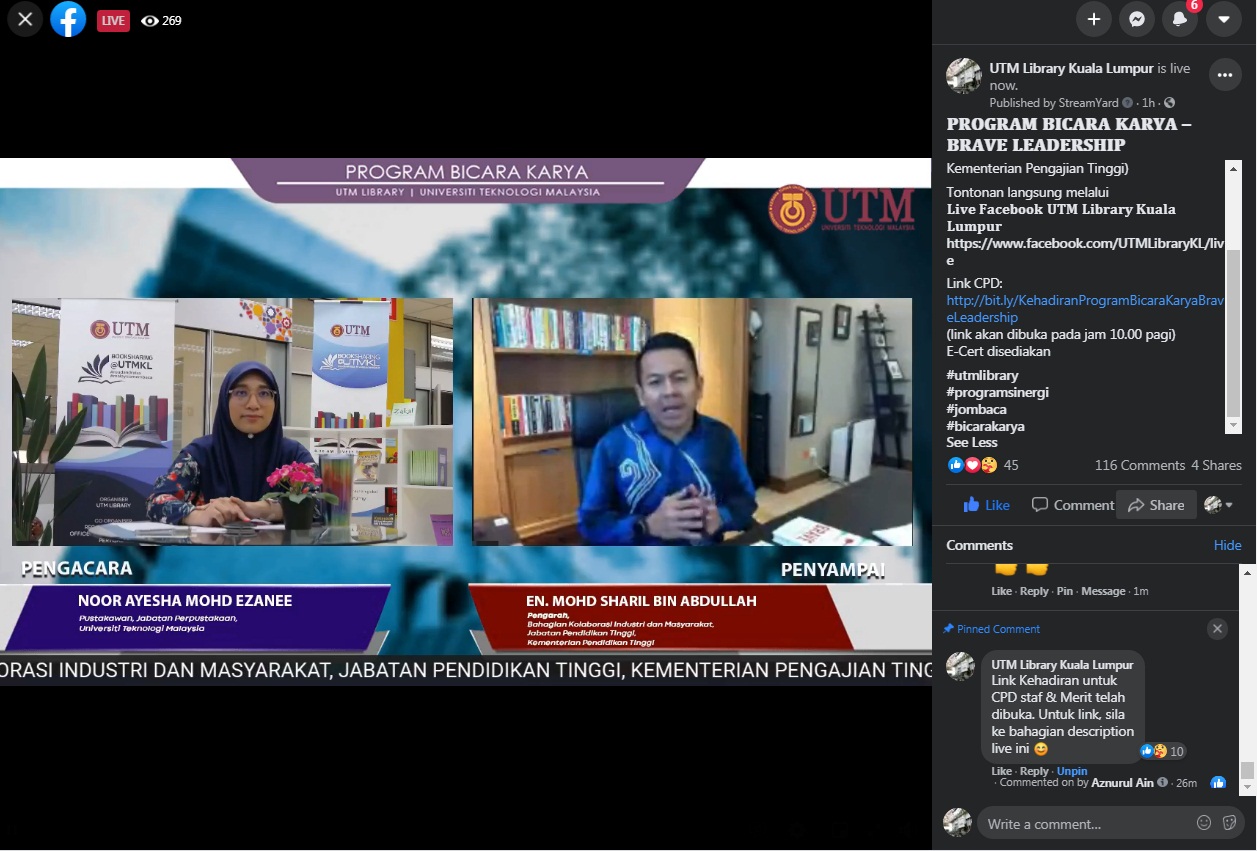
Task: Open pinned comment author's profile picture
Action: [x=960, y=666]
